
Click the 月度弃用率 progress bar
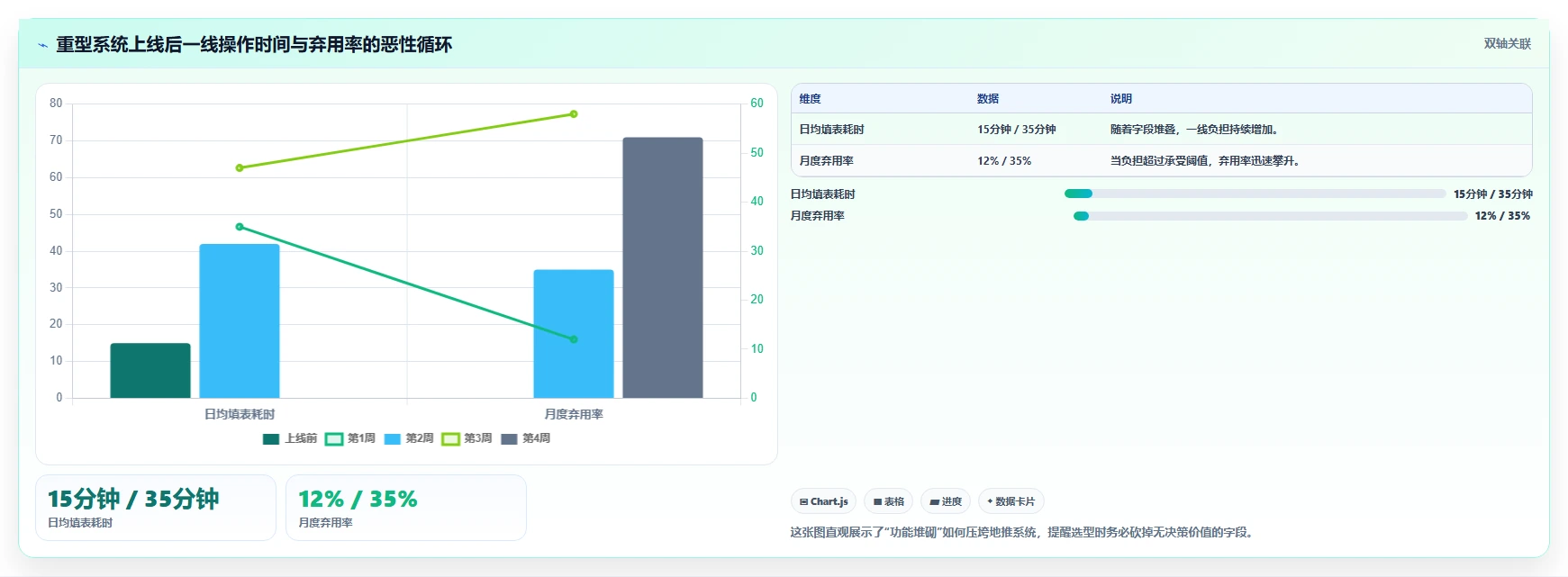tap(1271, 216)
